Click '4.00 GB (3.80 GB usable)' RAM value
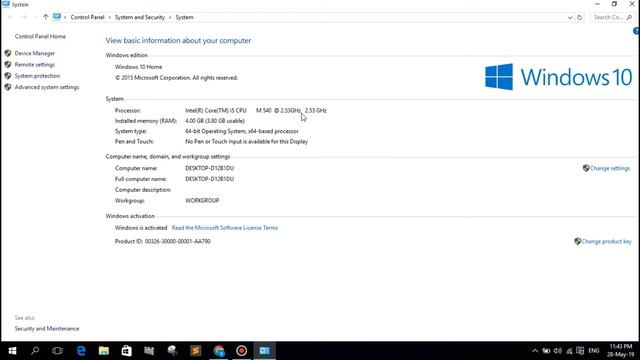 (x=215, y=121)
